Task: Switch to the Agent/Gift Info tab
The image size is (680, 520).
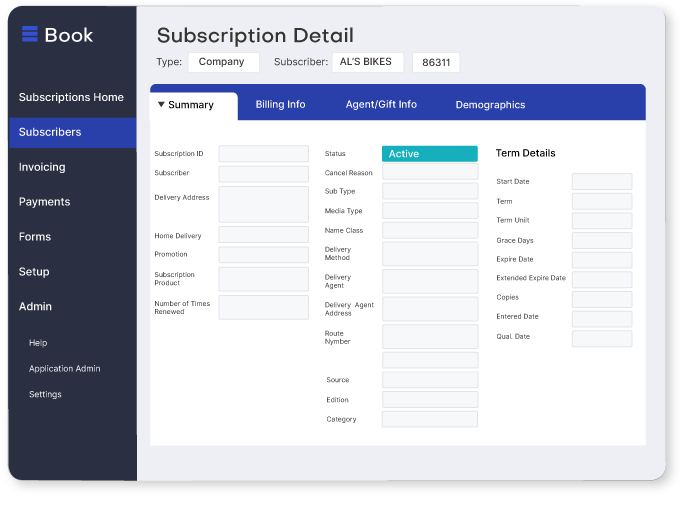Action: point(381,105)
